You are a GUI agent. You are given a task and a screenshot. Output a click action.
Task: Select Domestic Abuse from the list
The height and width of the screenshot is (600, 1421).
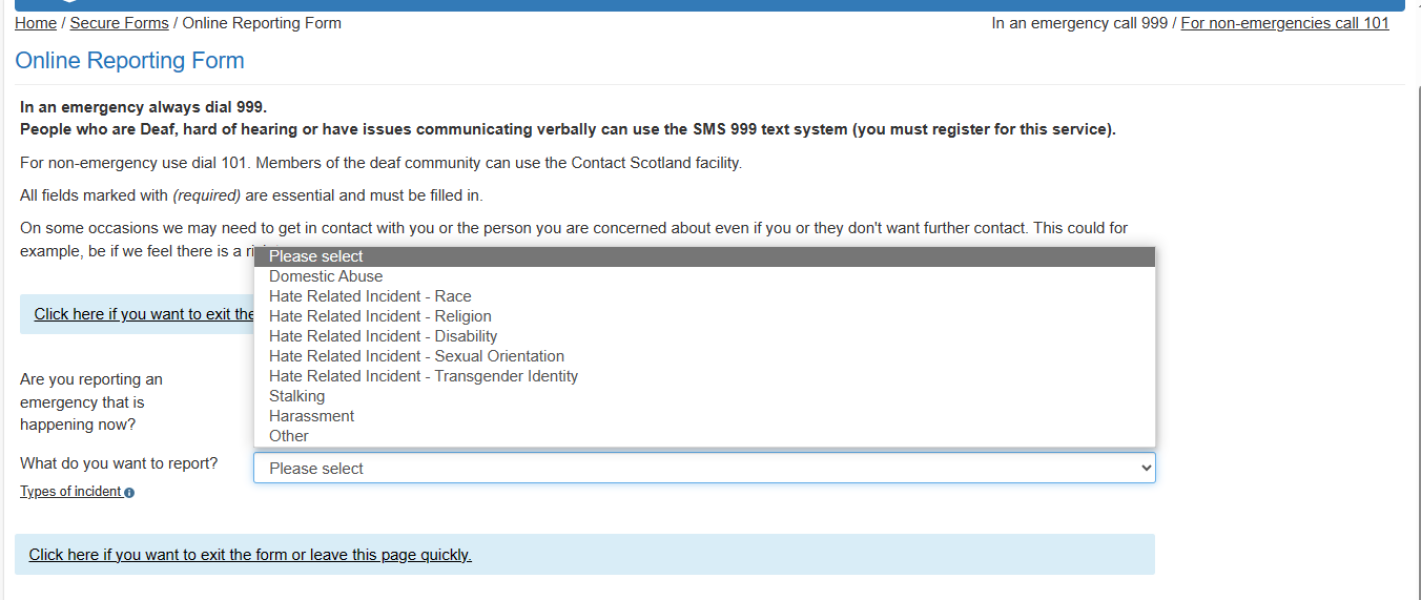(x=326, y=276)
